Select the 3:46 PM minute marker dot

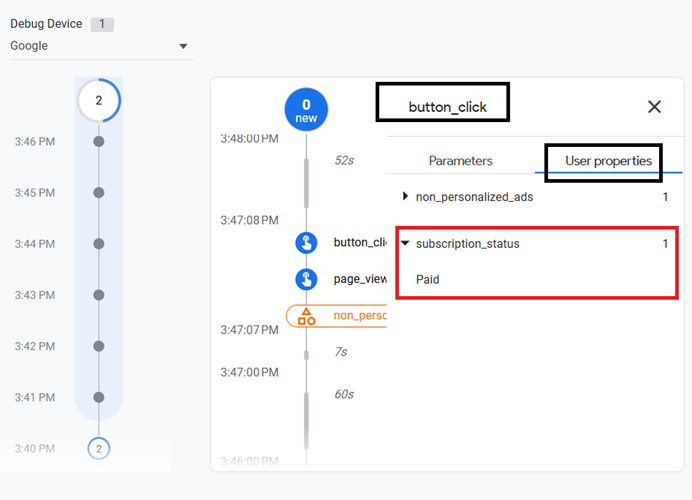(99, 142)
